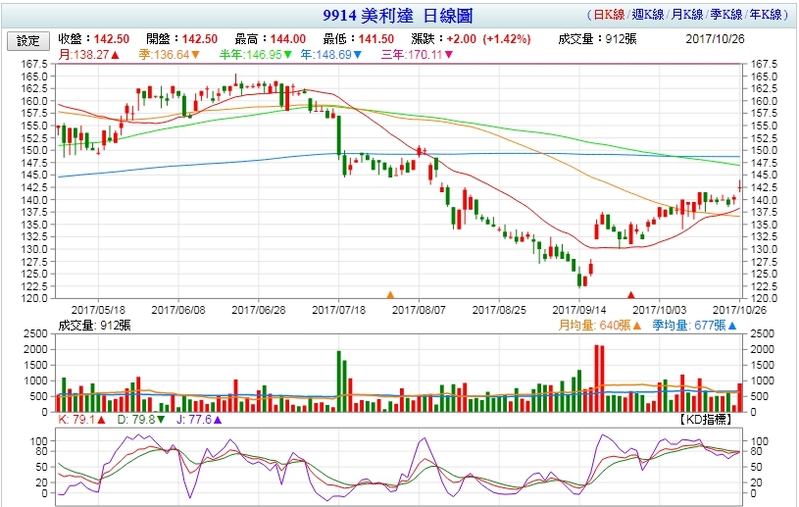This screenshot has height=507, width=799.
Task: Click the 最低 141.50 low price
Action: 358,39
